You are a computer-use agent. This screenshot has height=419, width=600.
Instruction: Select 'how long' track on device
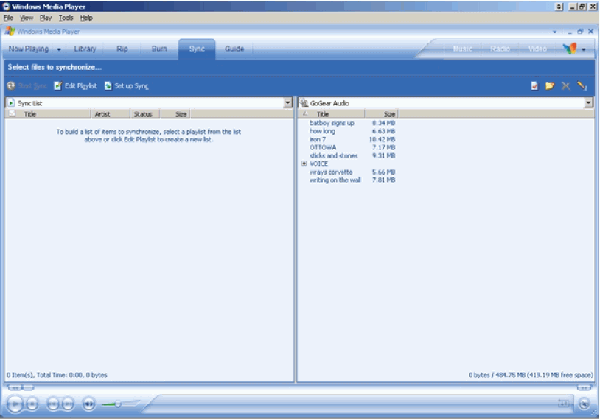pos(322,131)
